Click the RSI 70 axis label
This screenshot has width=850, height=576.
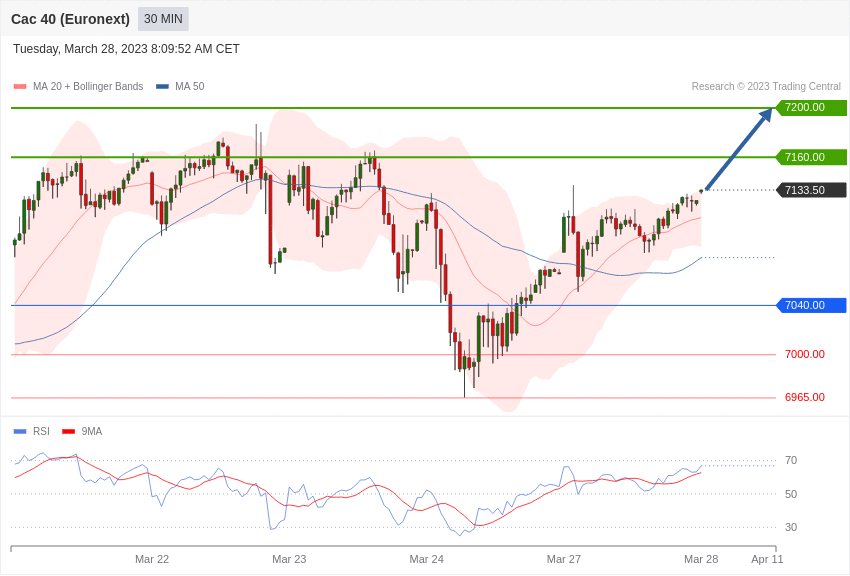pos(791,461)
